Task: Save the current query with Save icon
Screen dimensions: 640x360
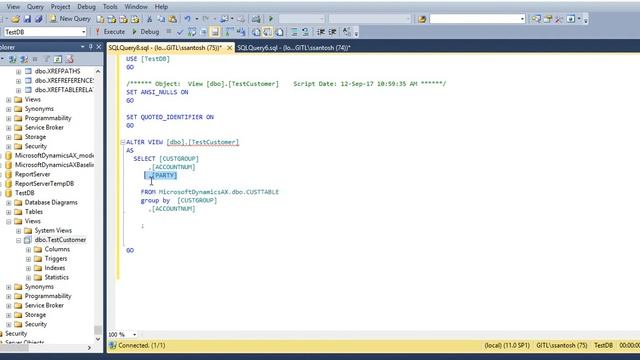Action: click(27, 19)
